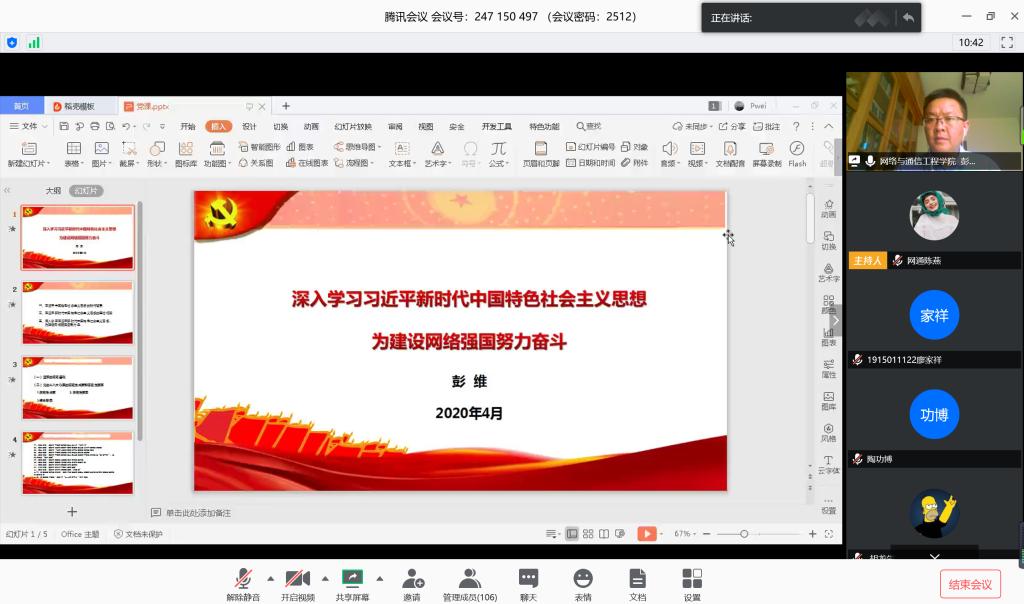The height and width of the screenshot is (604, 1024).
Task: Toggle normal view in the status bar
Action: click(x=572, y=533)
